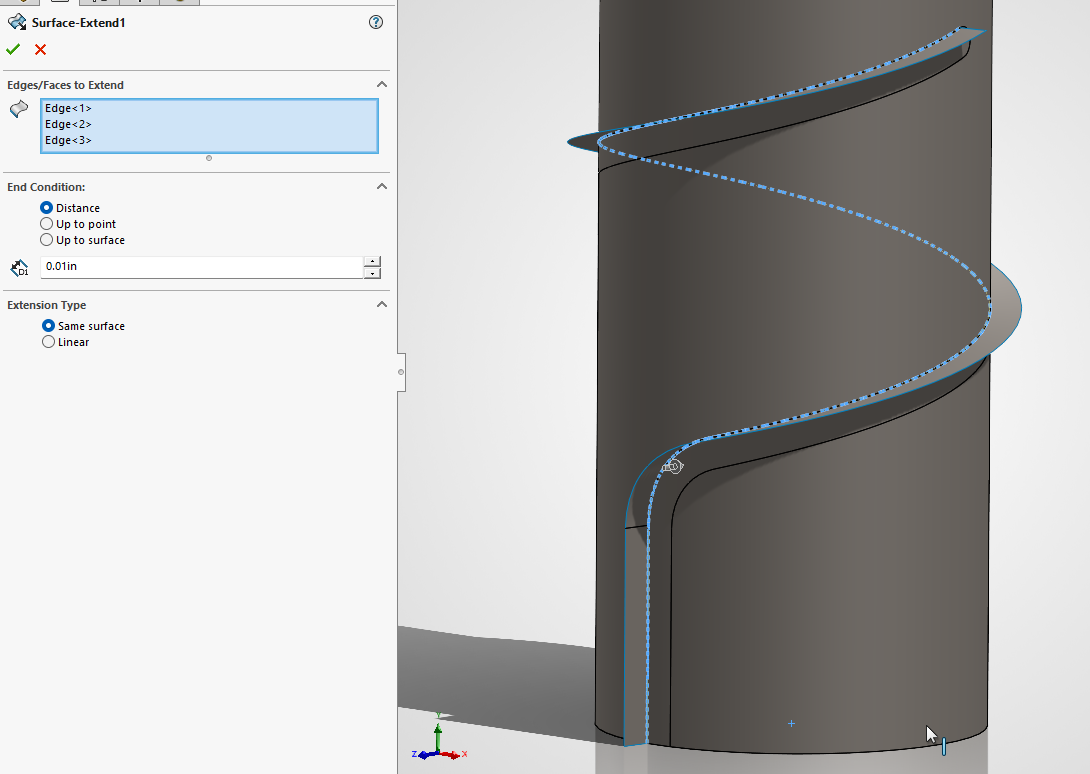Choose Distance end condition
1090x774 pixels.
(x=47, y=208)
